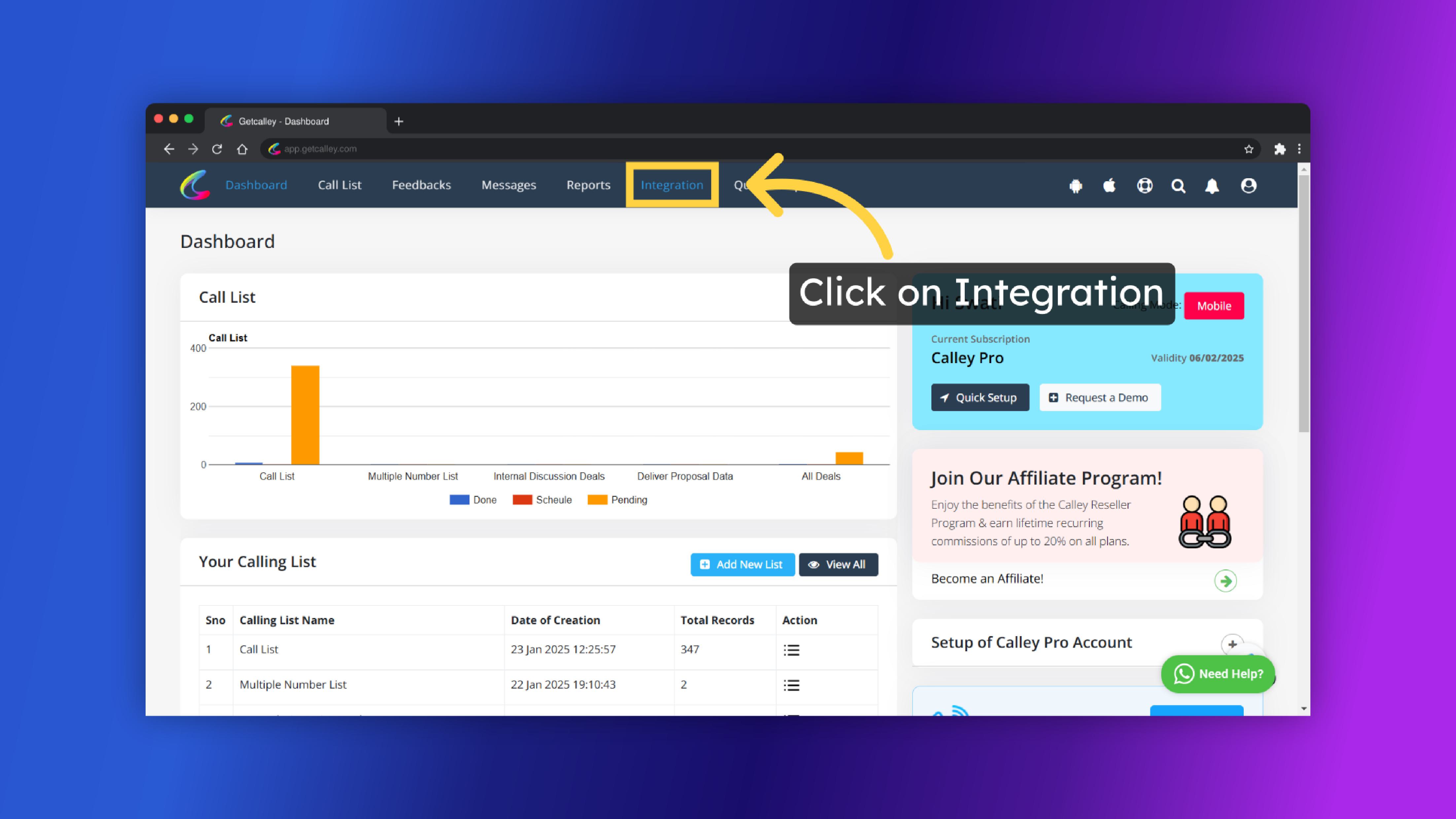Open the notifications bell icon
Image resolution: width=1456 pixels, height=819 pixels.
click(1212, 186)
